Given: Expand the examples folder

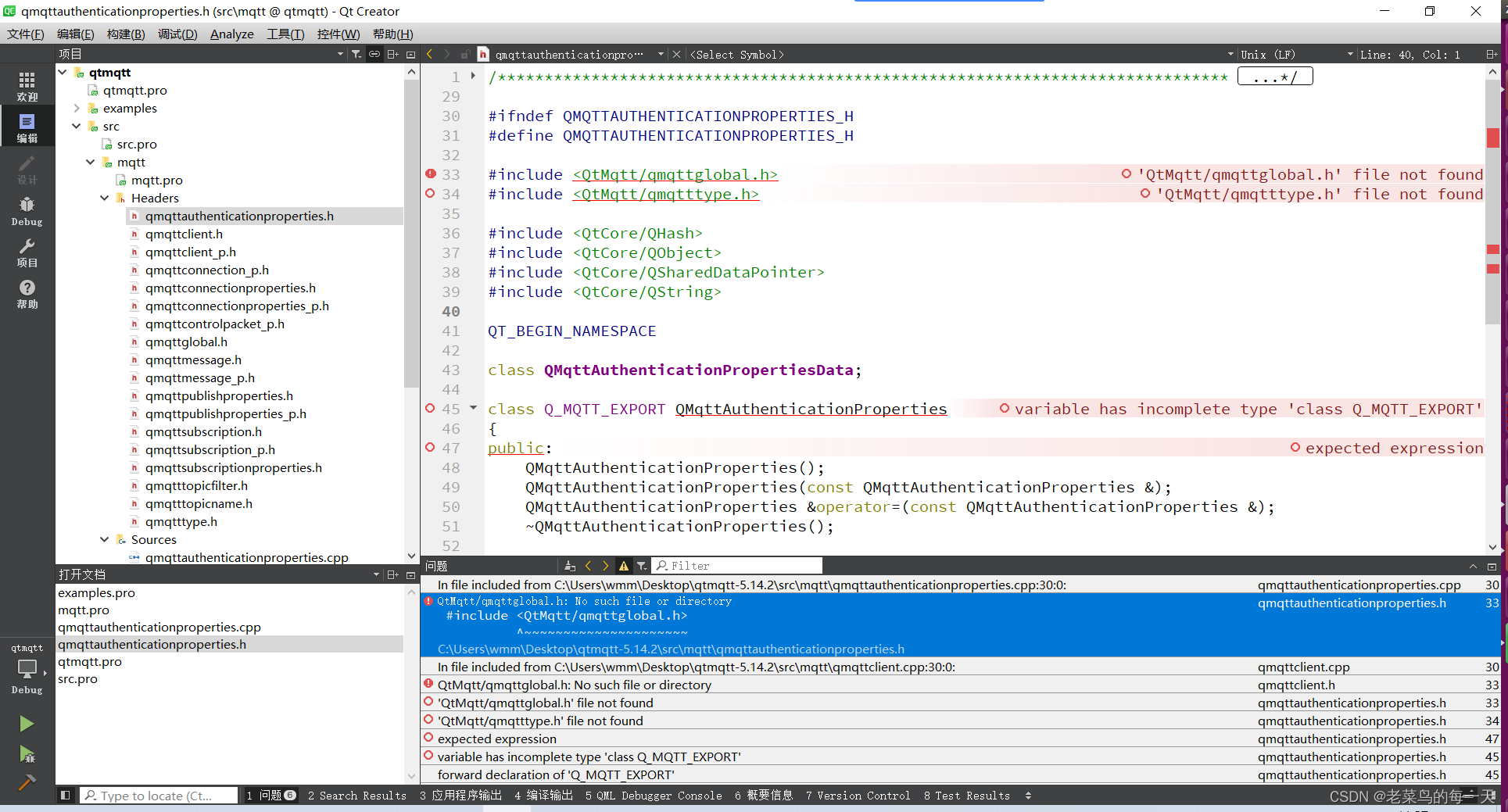Looking at the screenshot, I should click(x=77, y=108).
